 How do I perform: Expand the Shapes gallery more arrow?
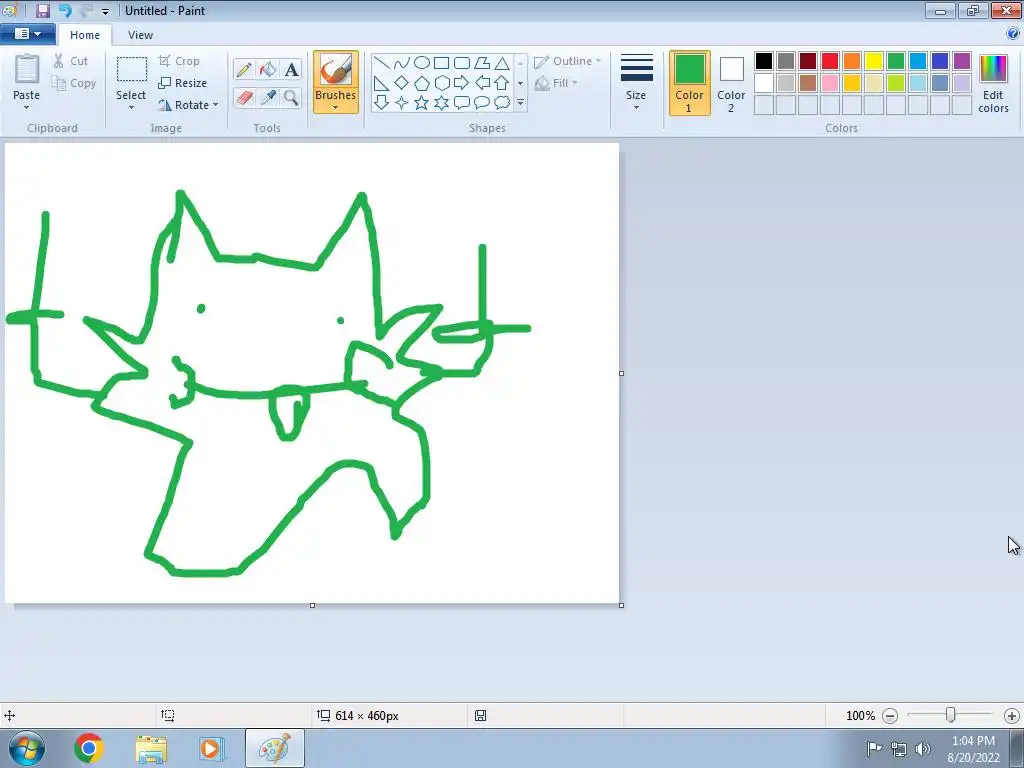click(x=520, y=103)
